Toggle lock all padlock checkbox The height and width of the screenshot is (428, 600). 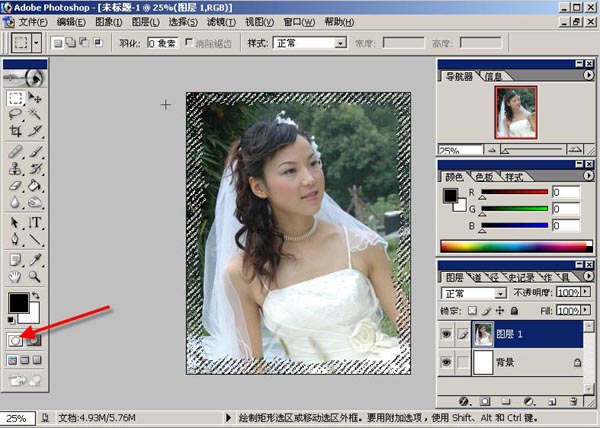pyautogui.click(x=514, y=311)
